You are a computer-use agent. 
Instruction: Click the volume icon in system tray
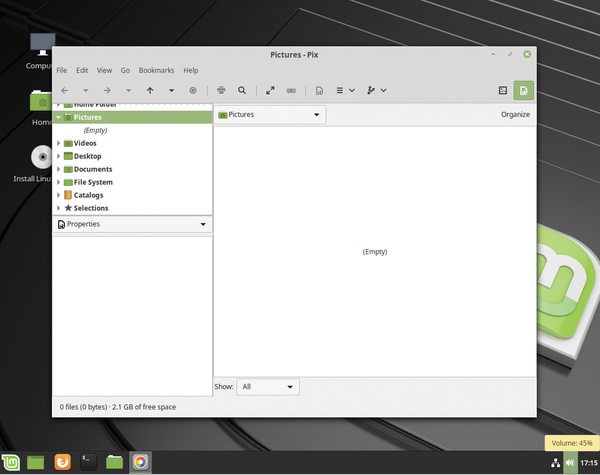point(570,463)
